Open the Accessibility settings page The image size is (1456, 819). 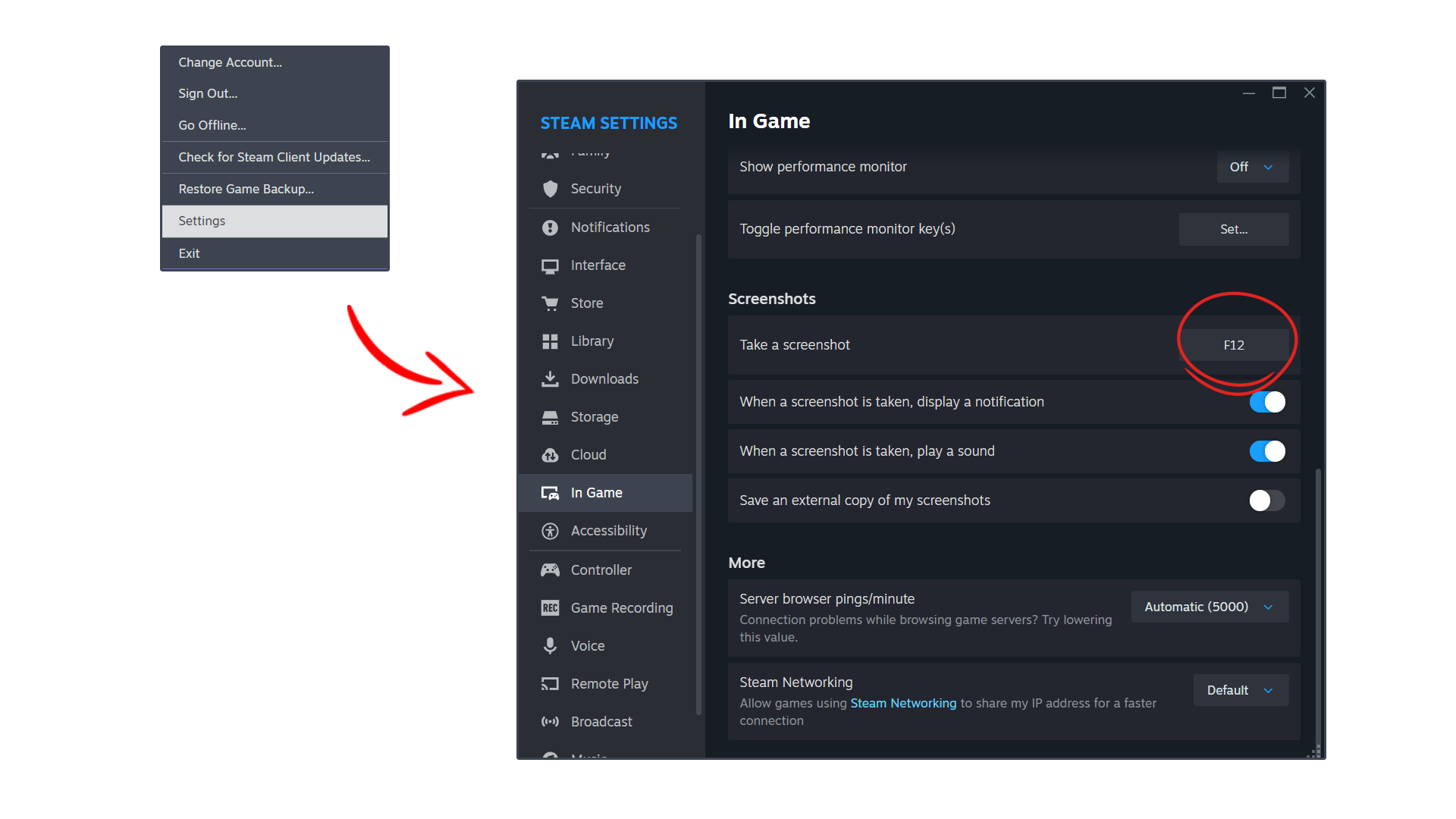[x=605, y=531]
